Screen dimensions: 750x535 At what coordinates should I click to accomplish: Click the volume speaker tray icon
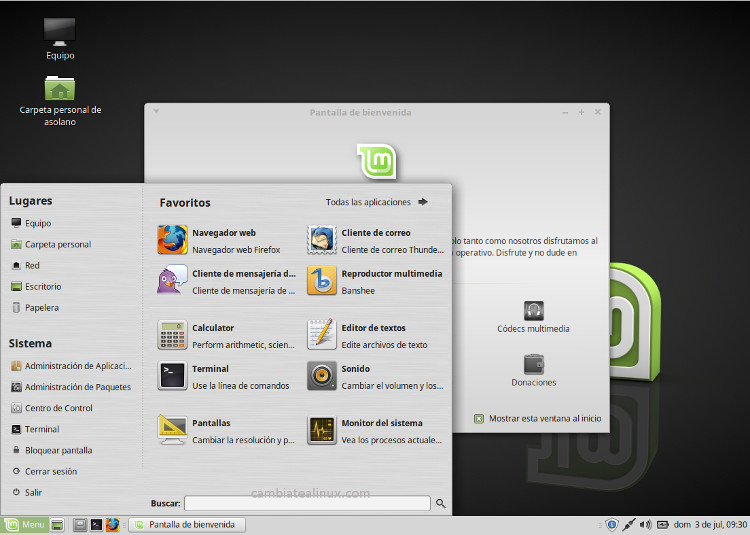(645, 525)
